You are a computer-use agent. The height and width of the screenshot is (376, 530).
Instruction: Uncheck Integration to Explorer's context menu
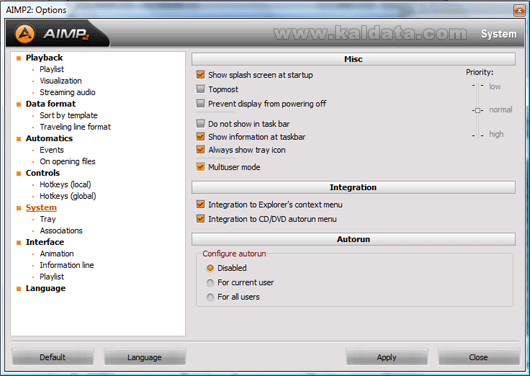coord(200,204)
